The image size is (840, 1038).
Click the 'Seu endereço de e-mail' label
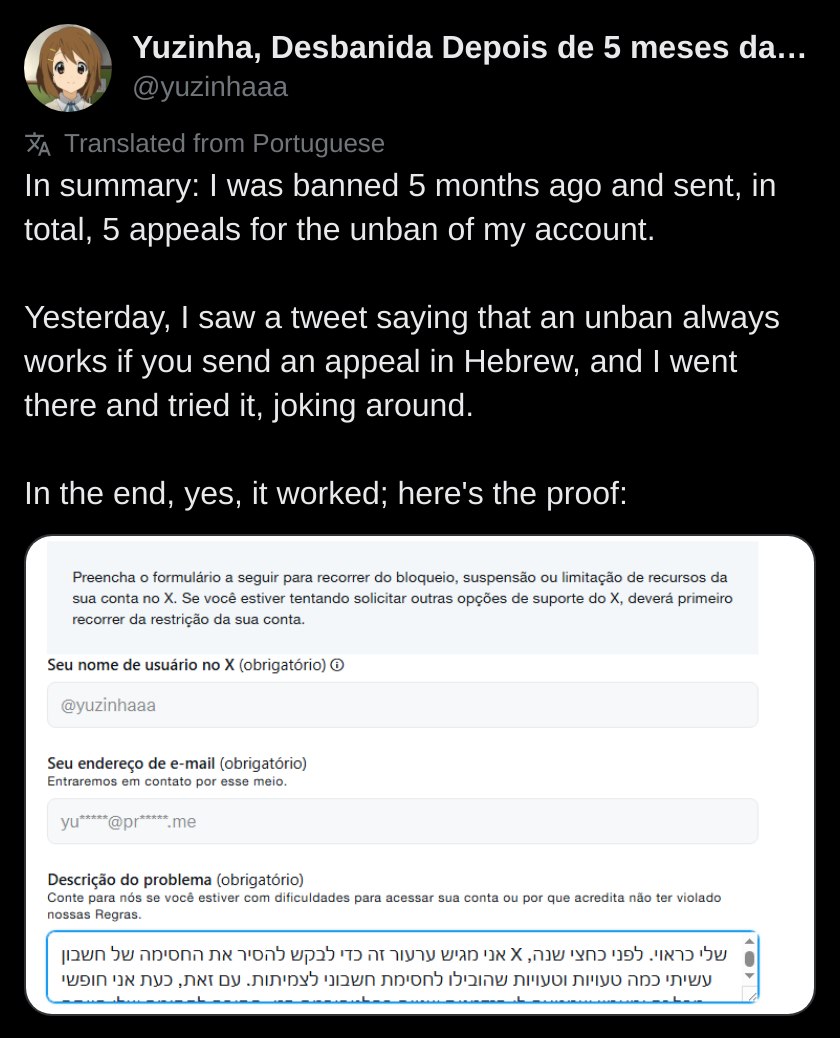pos(131,763)
